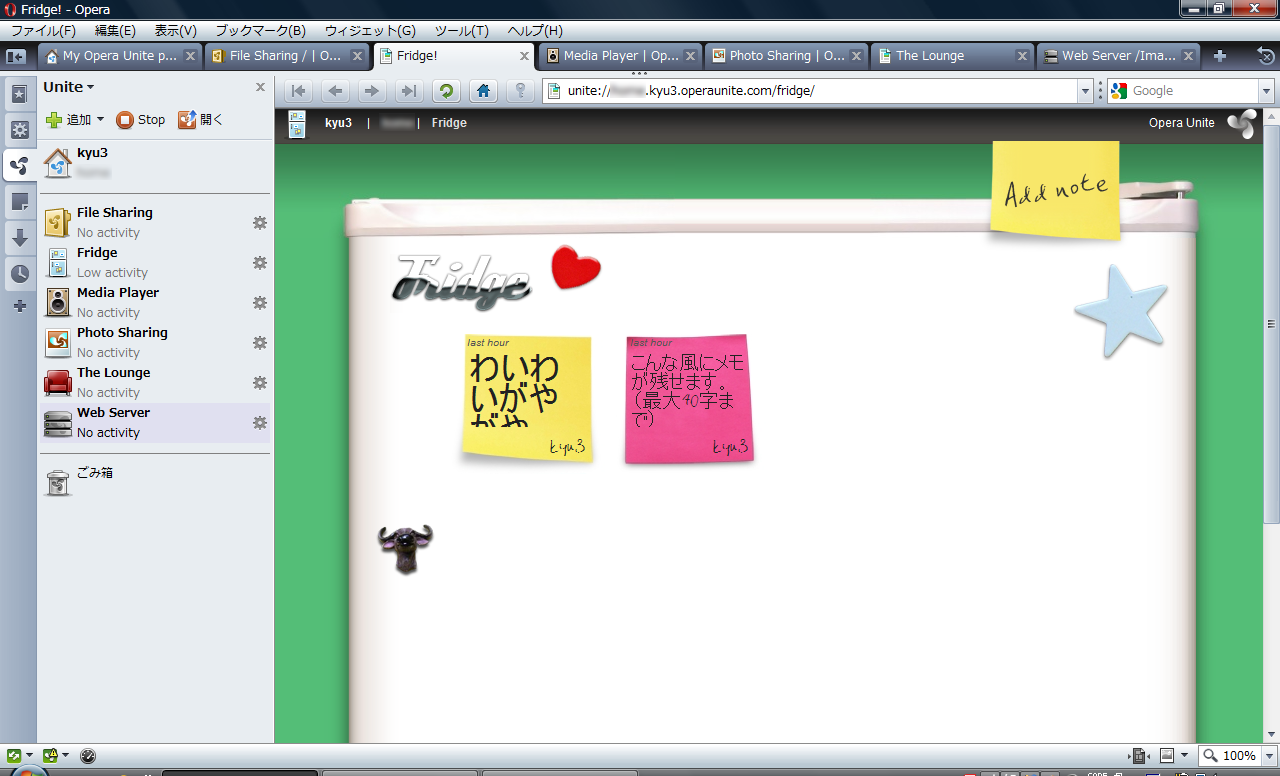Add a new panel with plus icon
Image resolution: width=1280 pixels, height=776 pixels.
coord(19,306)
